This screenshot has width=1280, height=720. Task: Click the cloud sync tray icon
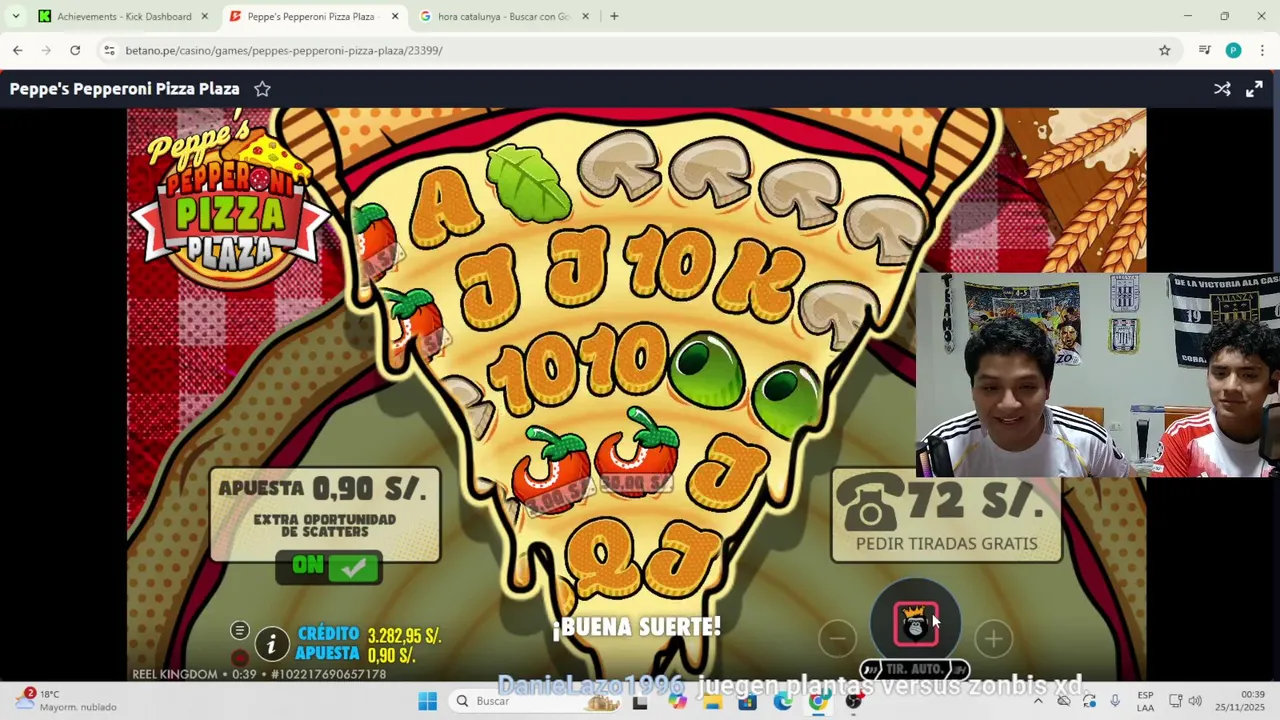click(1064, 701)
